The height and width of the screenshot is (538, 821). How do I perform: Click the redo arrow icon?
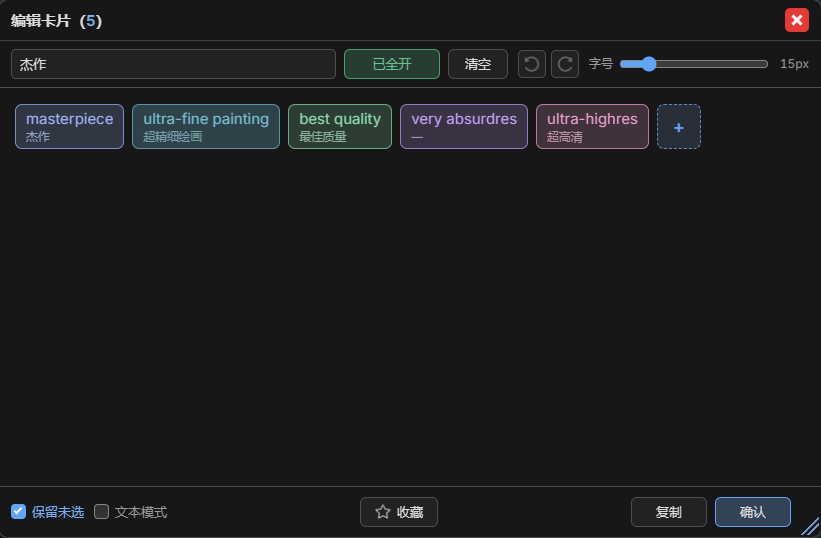click(565, 64)
